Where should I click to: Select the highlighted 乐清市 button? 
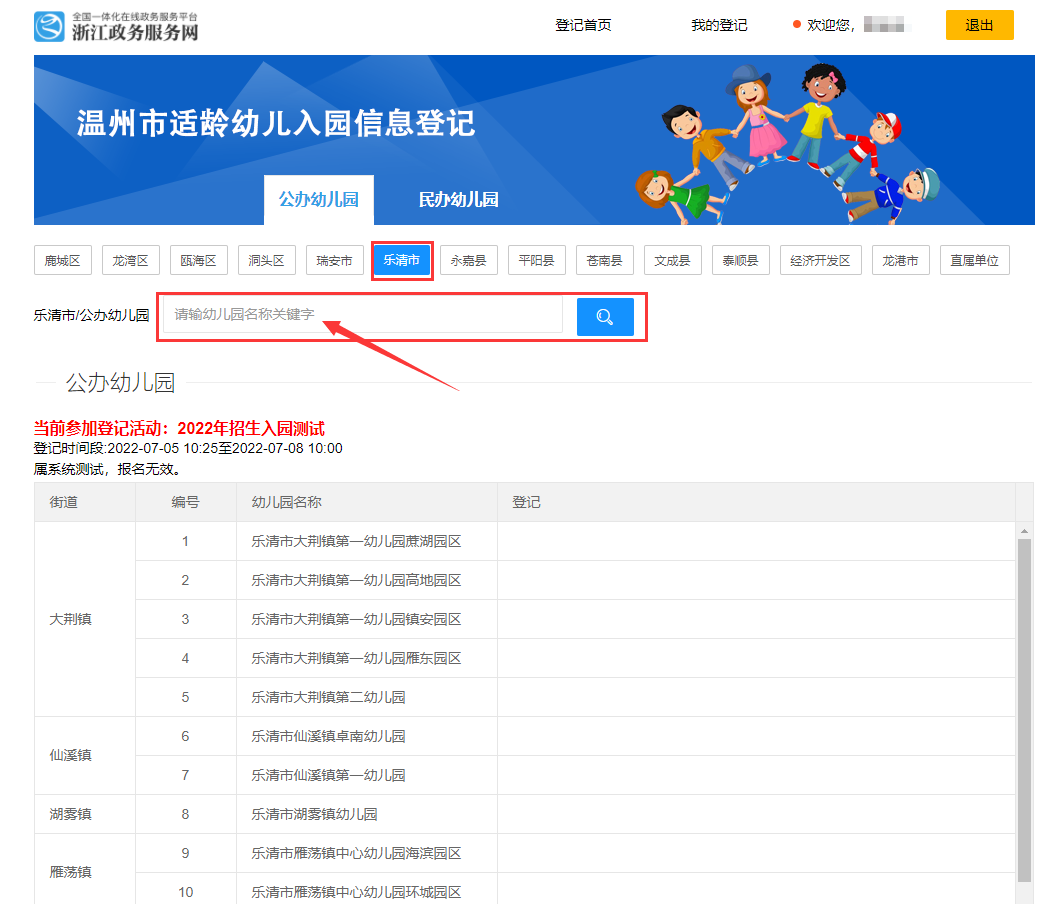402,260
